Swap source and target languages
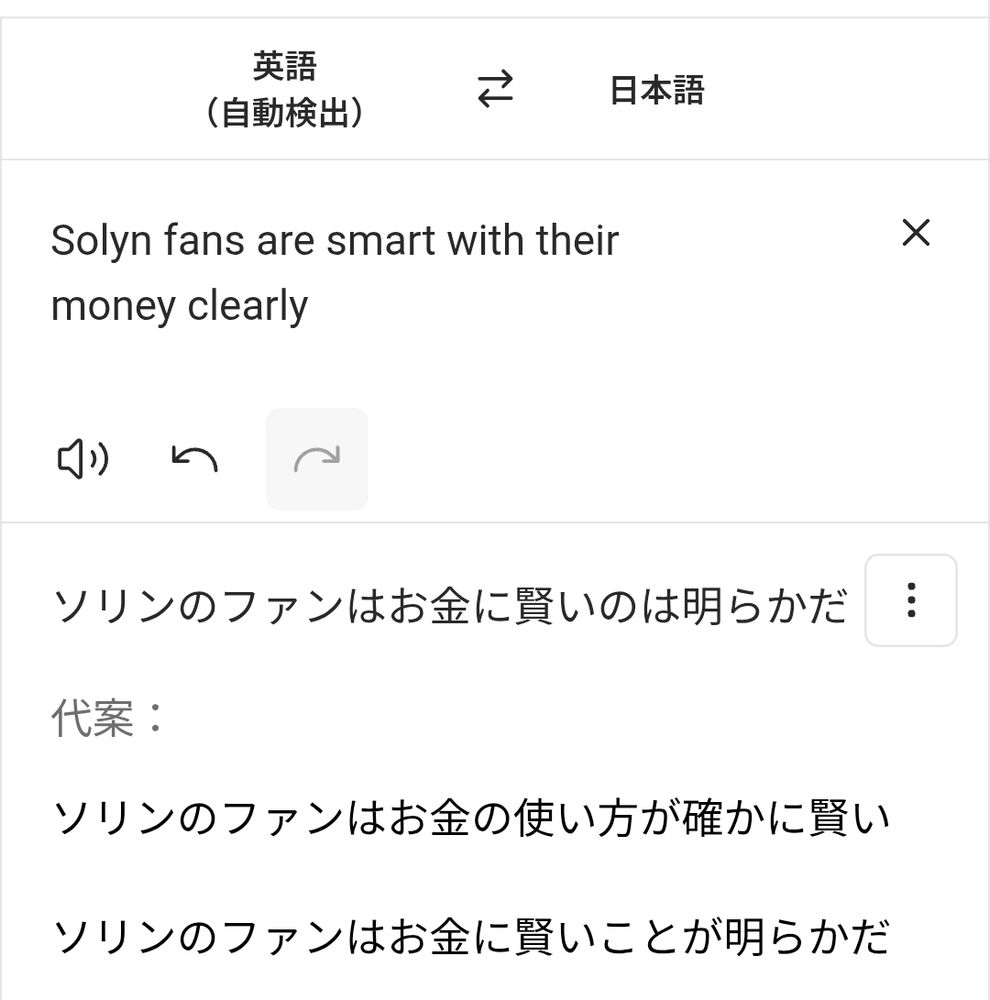The width and height of the screenshot is (990, 1000). coord(494,90)
